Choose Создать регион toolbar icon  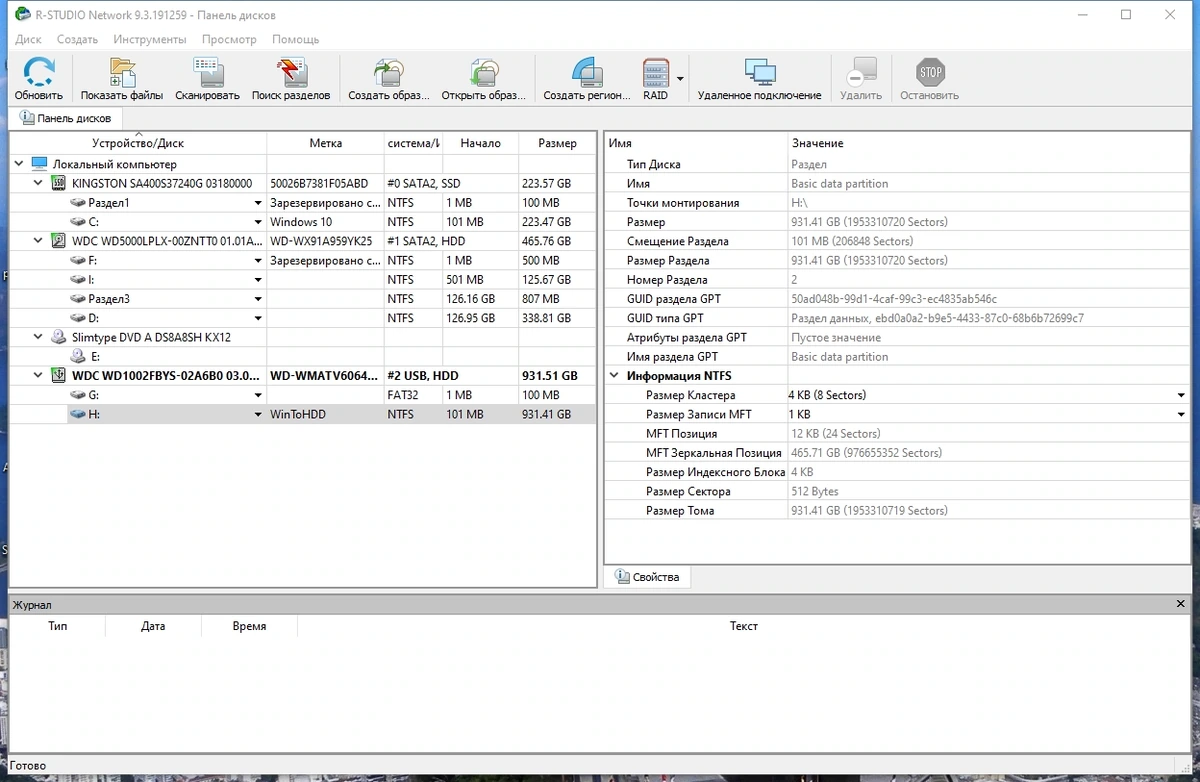[x=587, y=72]
